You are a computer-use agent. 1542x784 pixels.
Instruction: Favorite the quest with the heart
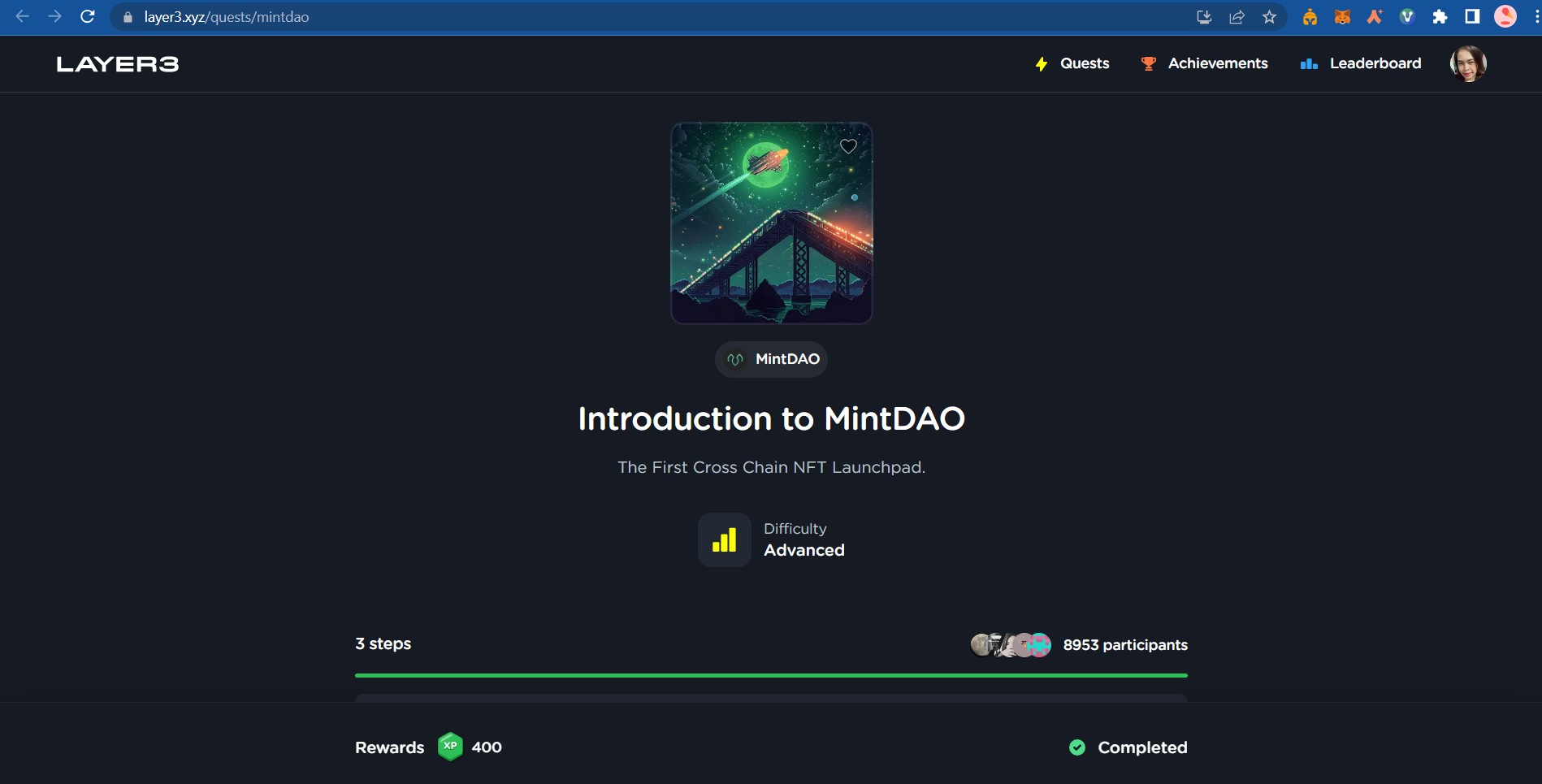(x=848, y=146)
